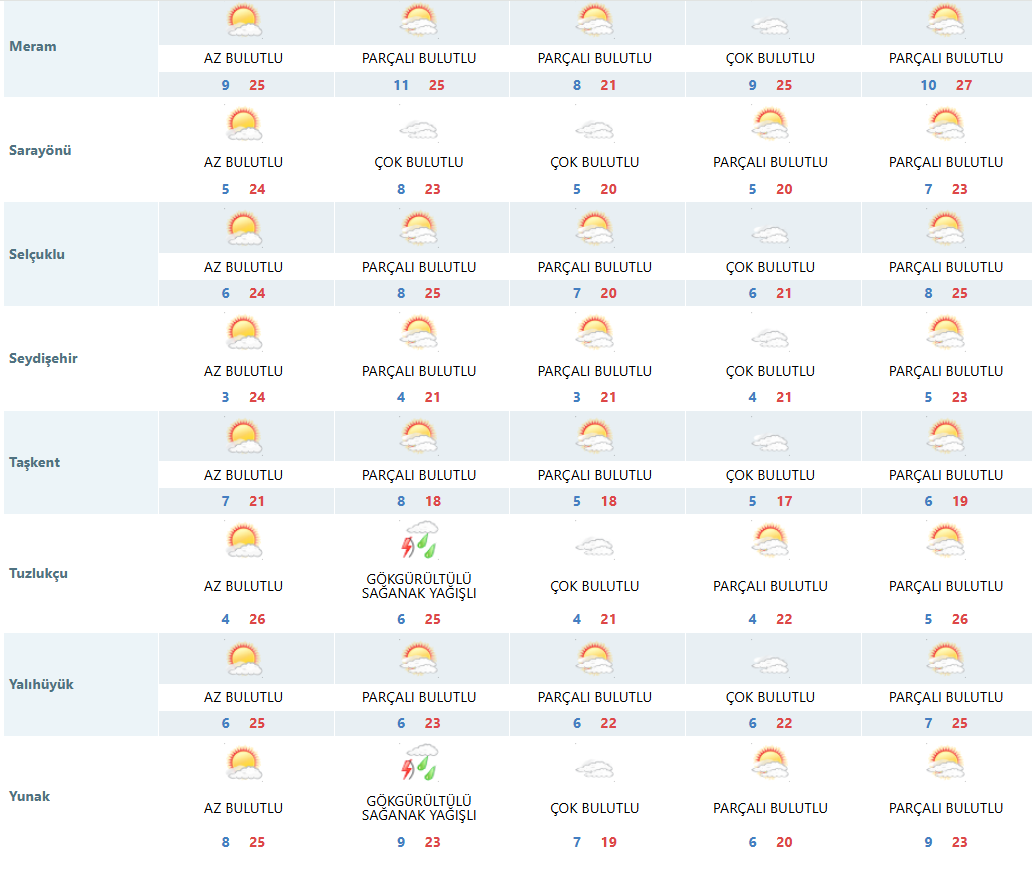Select Yunak partly cloudy icon above 6 / 20
1032x875 pixels.
[x=770, y=764]
